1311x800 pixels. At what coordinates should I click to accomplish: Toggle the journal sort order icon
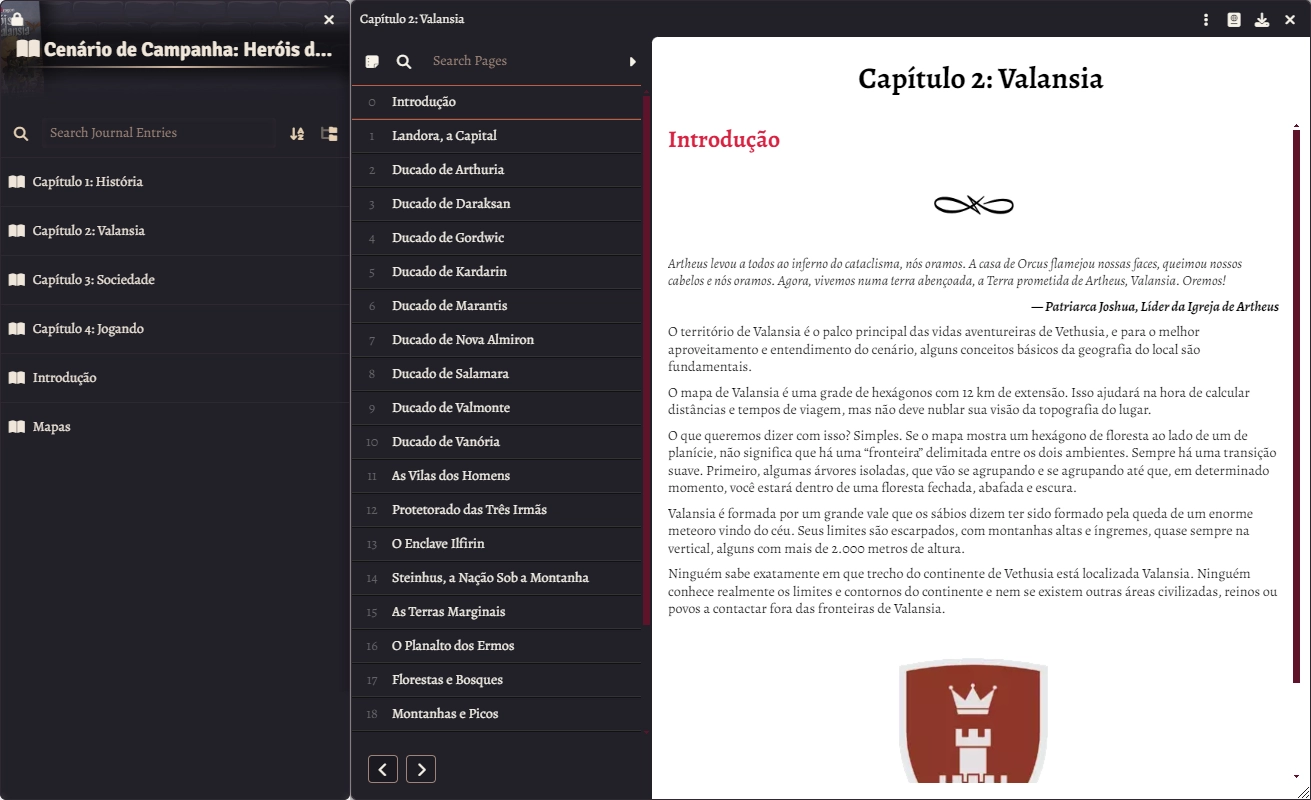click(297, 133)
